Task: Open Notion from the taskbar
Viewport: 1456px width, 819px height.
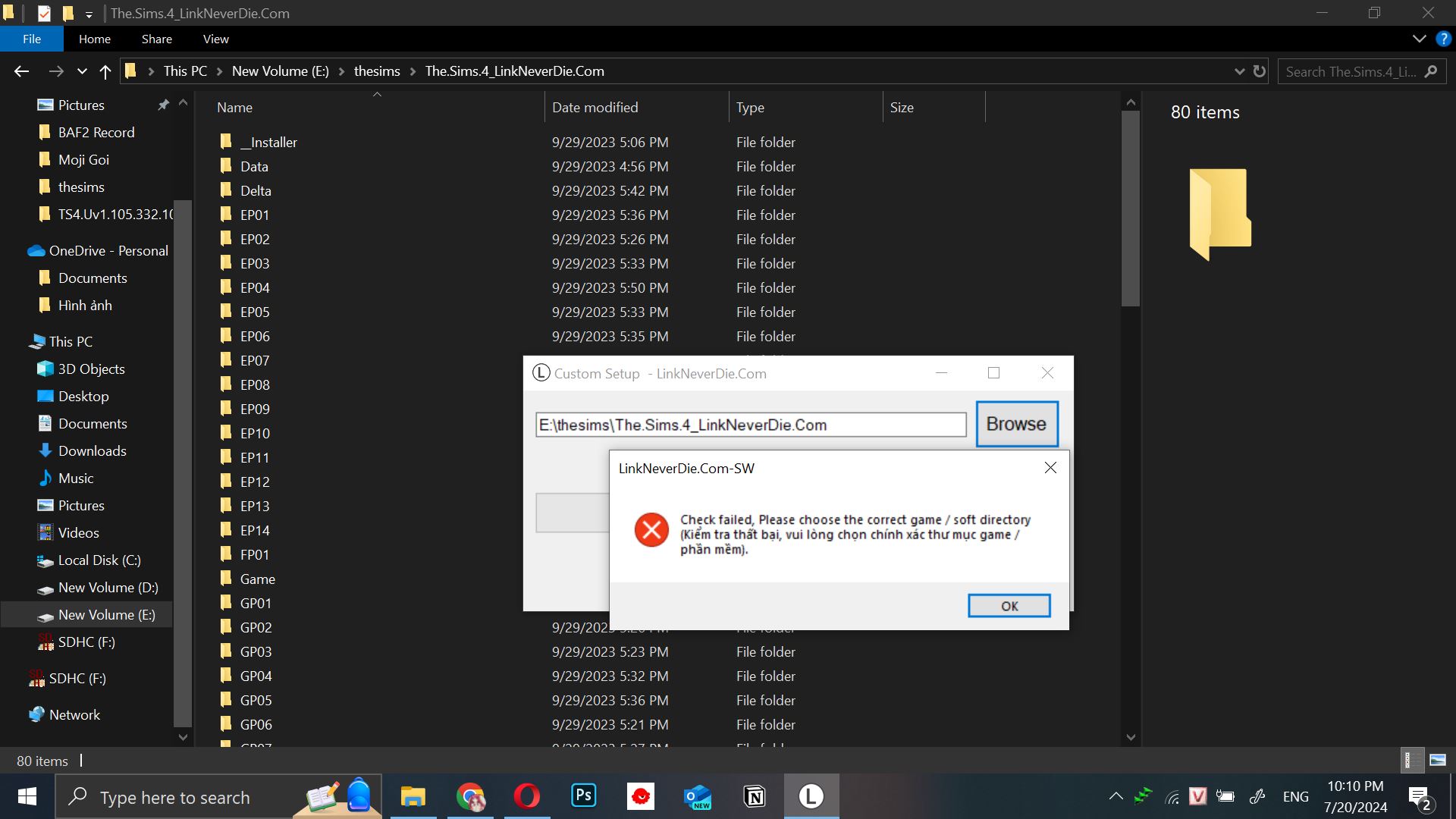Action: click(x=755, y=796)
